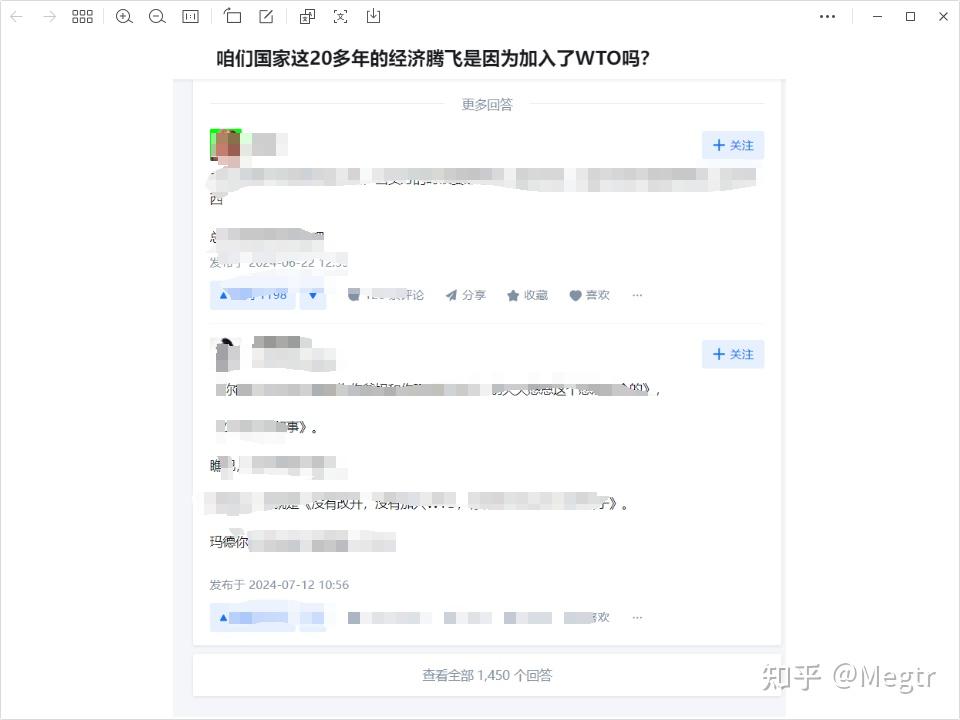
Task: Follow the first answer's author via 关注
Action: pyautogui.click(x=733, y=145)
